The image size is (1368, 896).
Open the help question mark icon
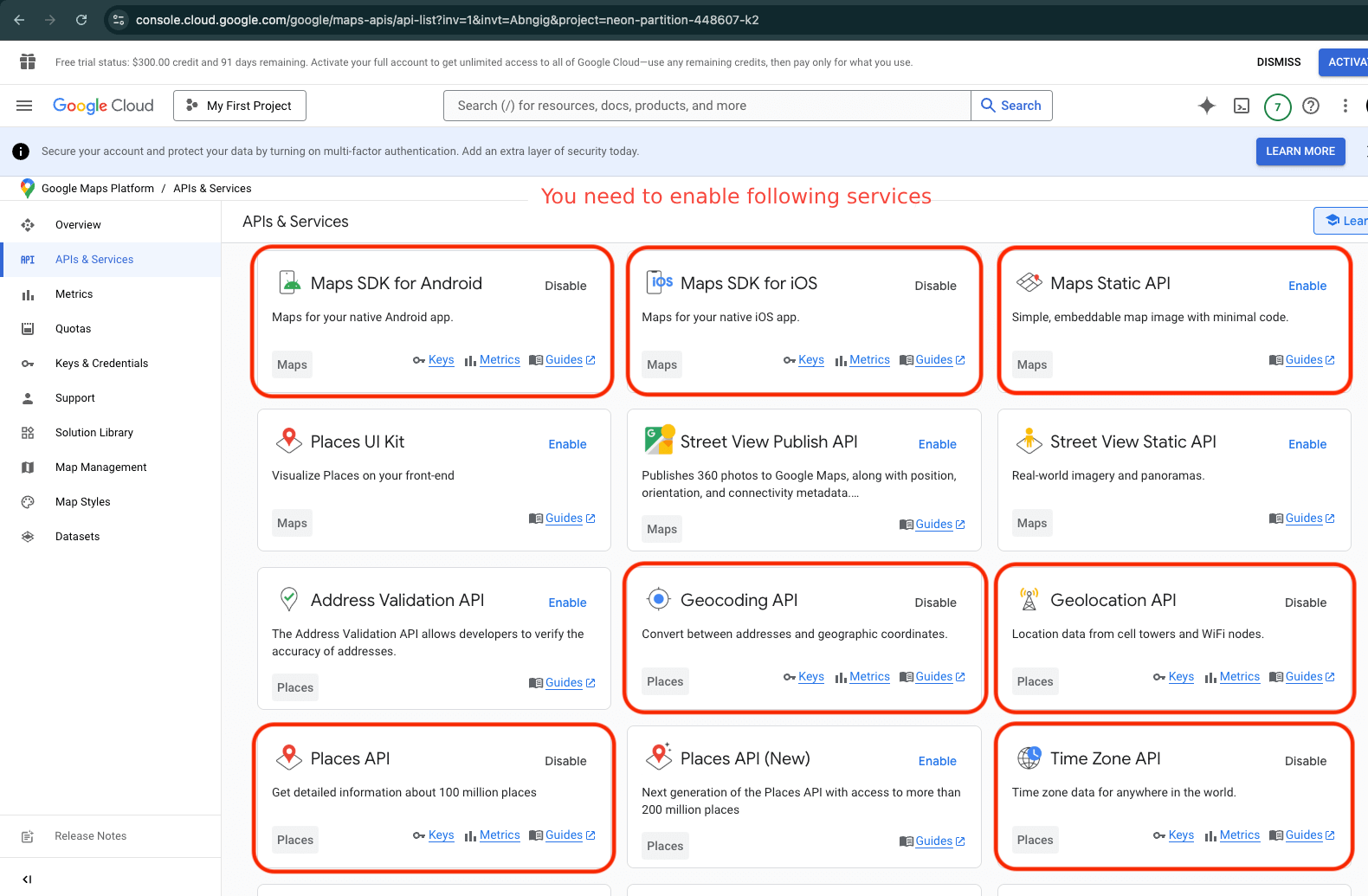(x=1311, y=106)
